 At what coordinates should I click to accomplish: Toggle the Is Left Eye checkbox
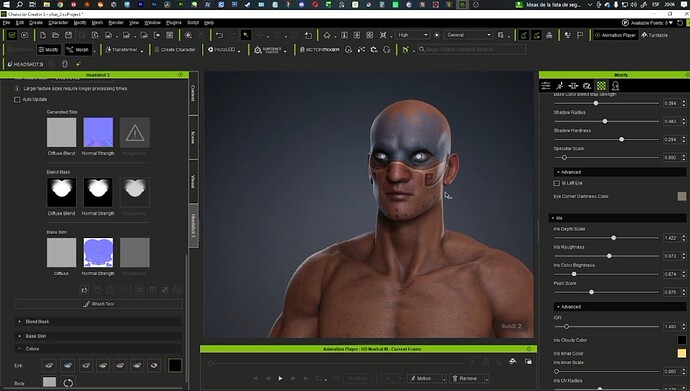point(557,183)
